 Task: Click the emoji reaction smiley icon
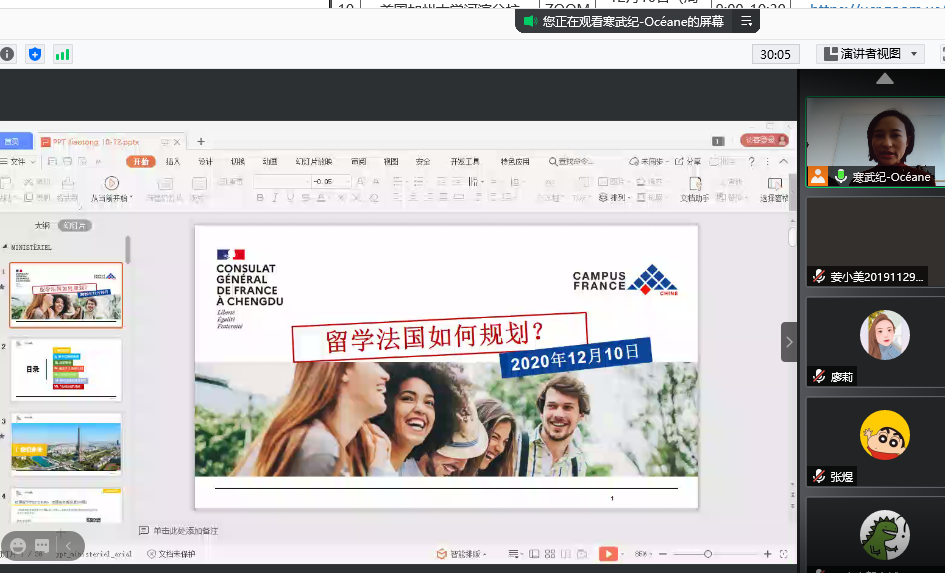pos(18,545)
